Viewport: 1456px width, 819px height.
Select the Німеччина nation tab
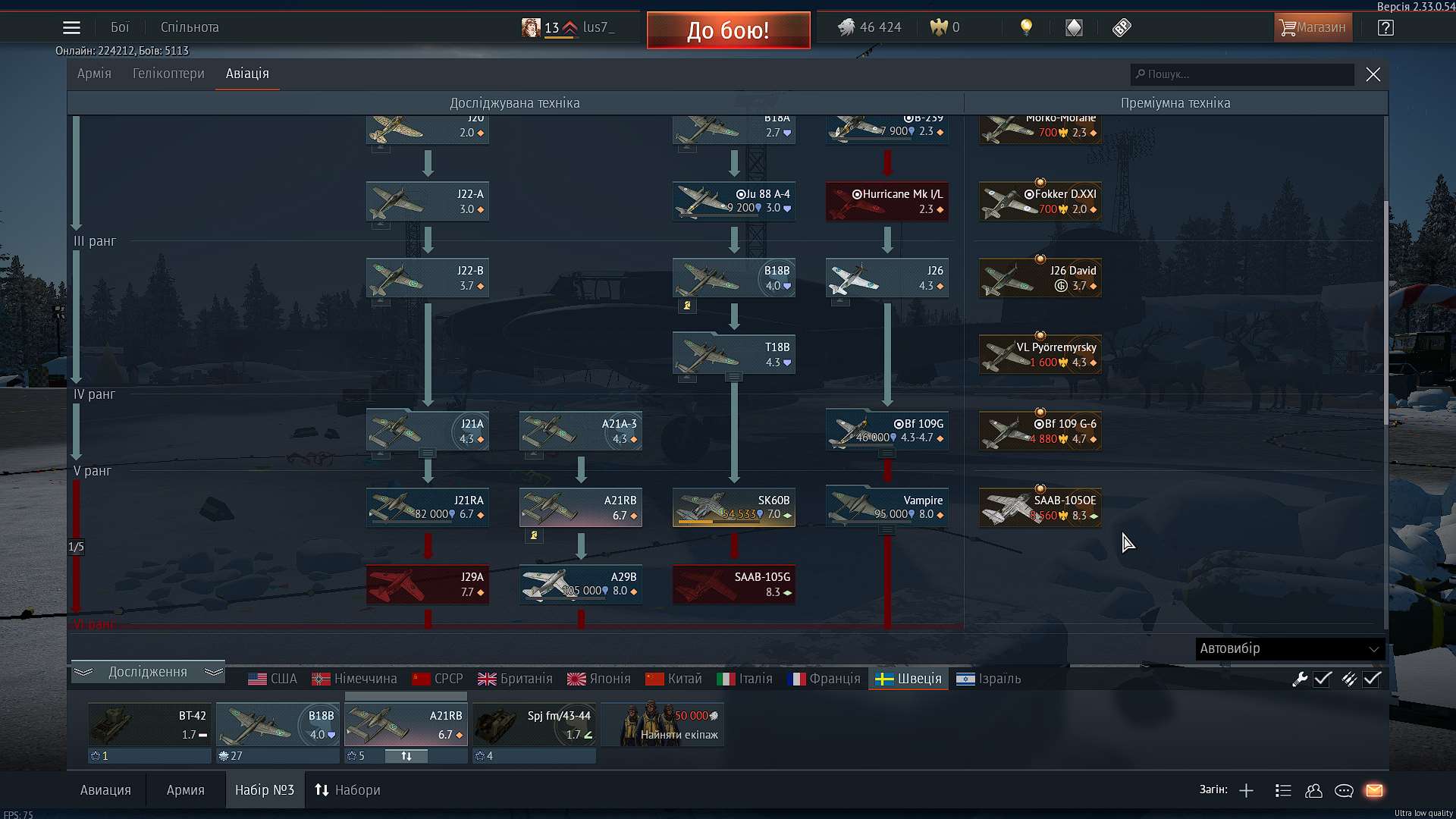click(x=354, y=679)
